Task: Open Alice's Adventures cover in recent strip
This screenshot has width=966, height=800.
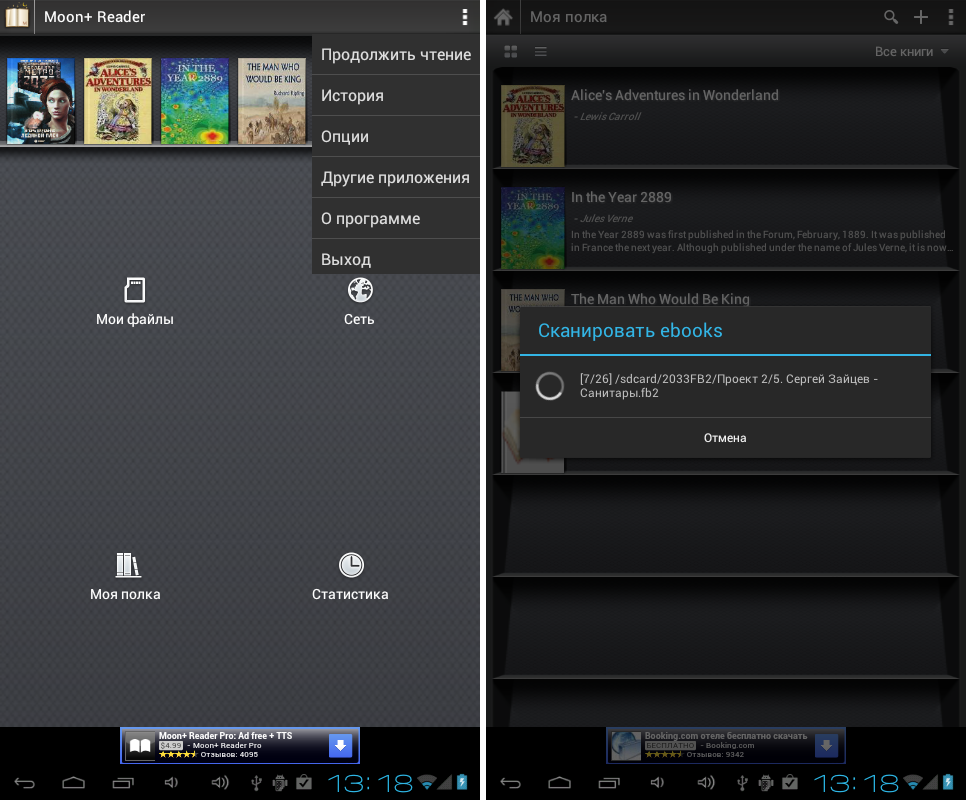Action: 118,101
